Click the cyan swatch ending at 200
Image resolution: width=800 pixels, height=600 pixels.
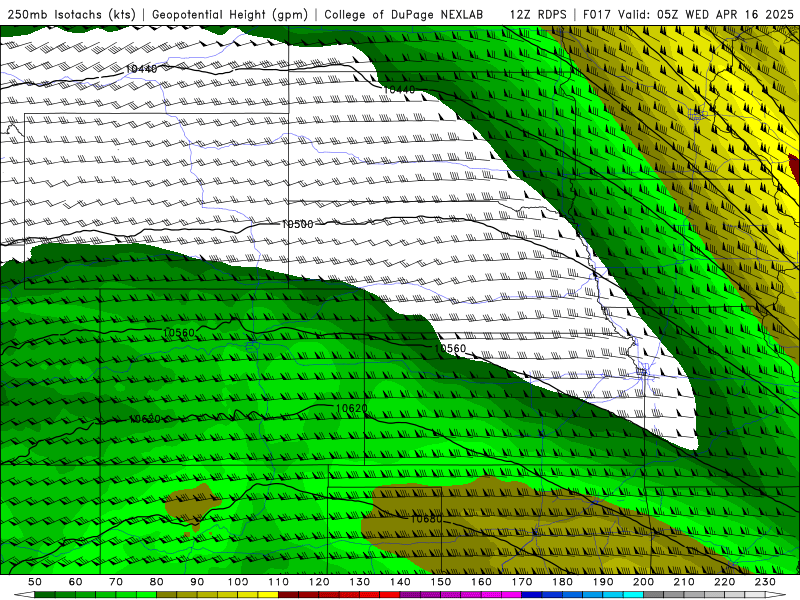(634, 595)
